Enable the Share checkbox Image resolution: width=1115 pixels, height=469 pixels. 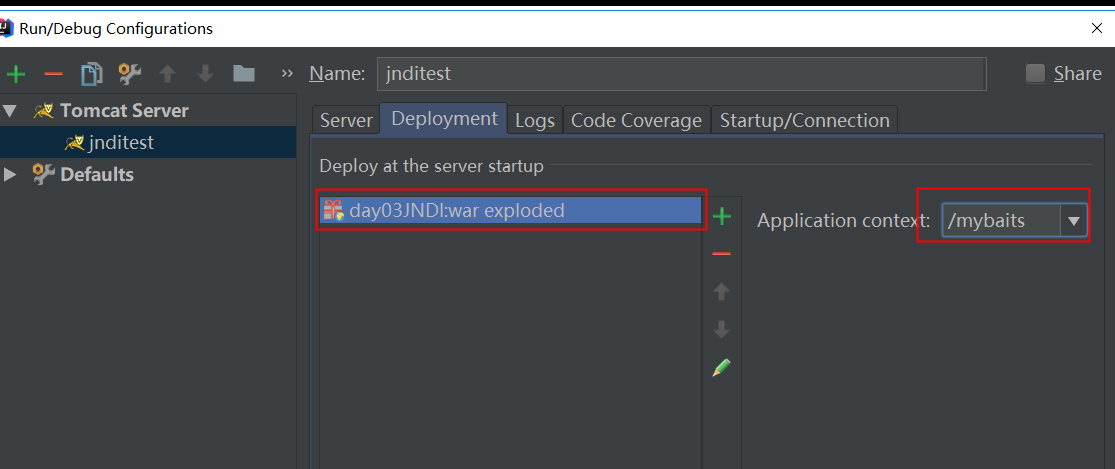click(1035, 73)
